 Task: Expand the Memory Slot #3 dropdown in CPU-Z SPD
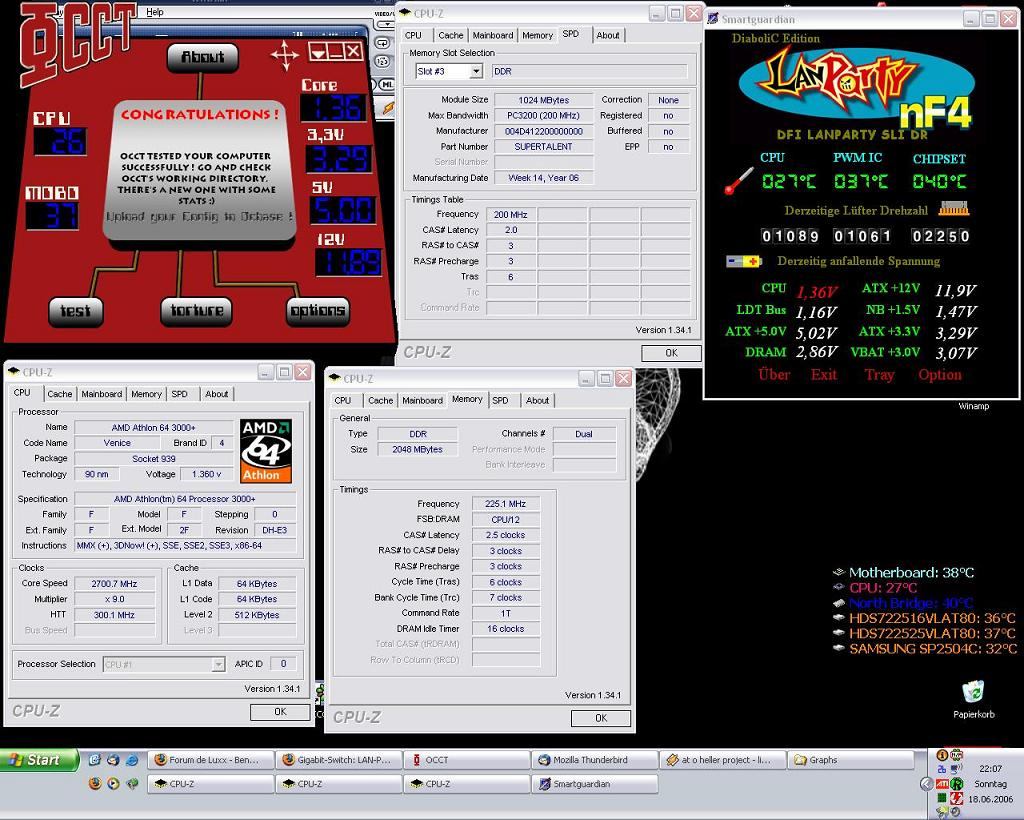point(477,71)
